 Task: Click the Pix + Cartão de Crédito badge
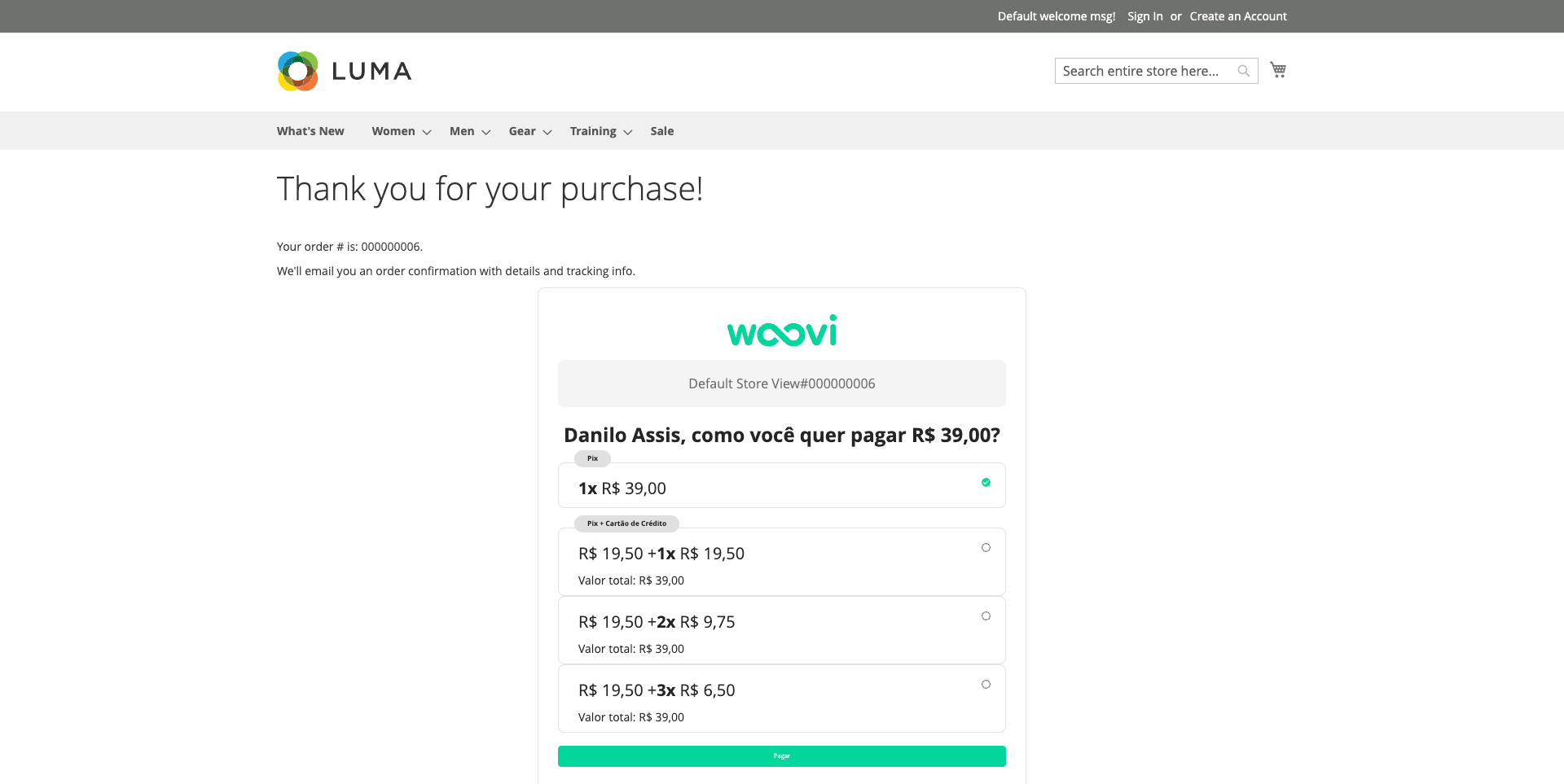(x=626, y=523)
